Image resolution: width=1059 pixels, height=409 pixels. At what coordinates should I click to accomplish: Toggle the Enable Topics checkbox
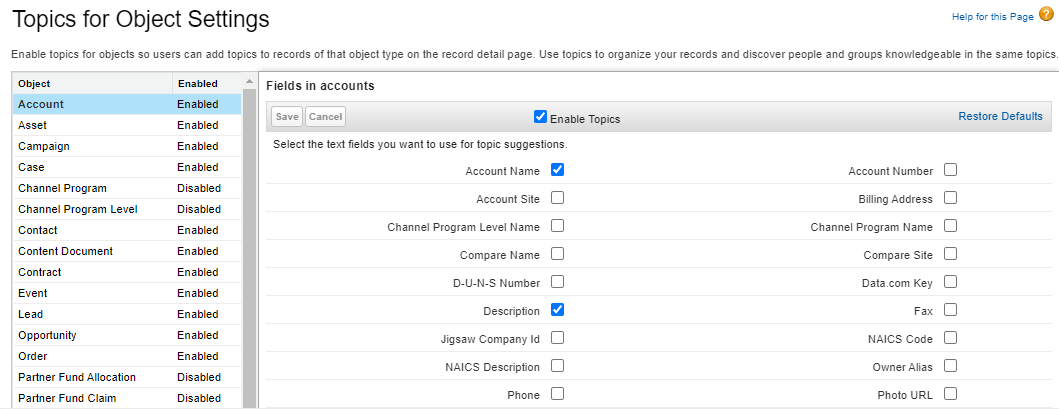click(541, 117)
